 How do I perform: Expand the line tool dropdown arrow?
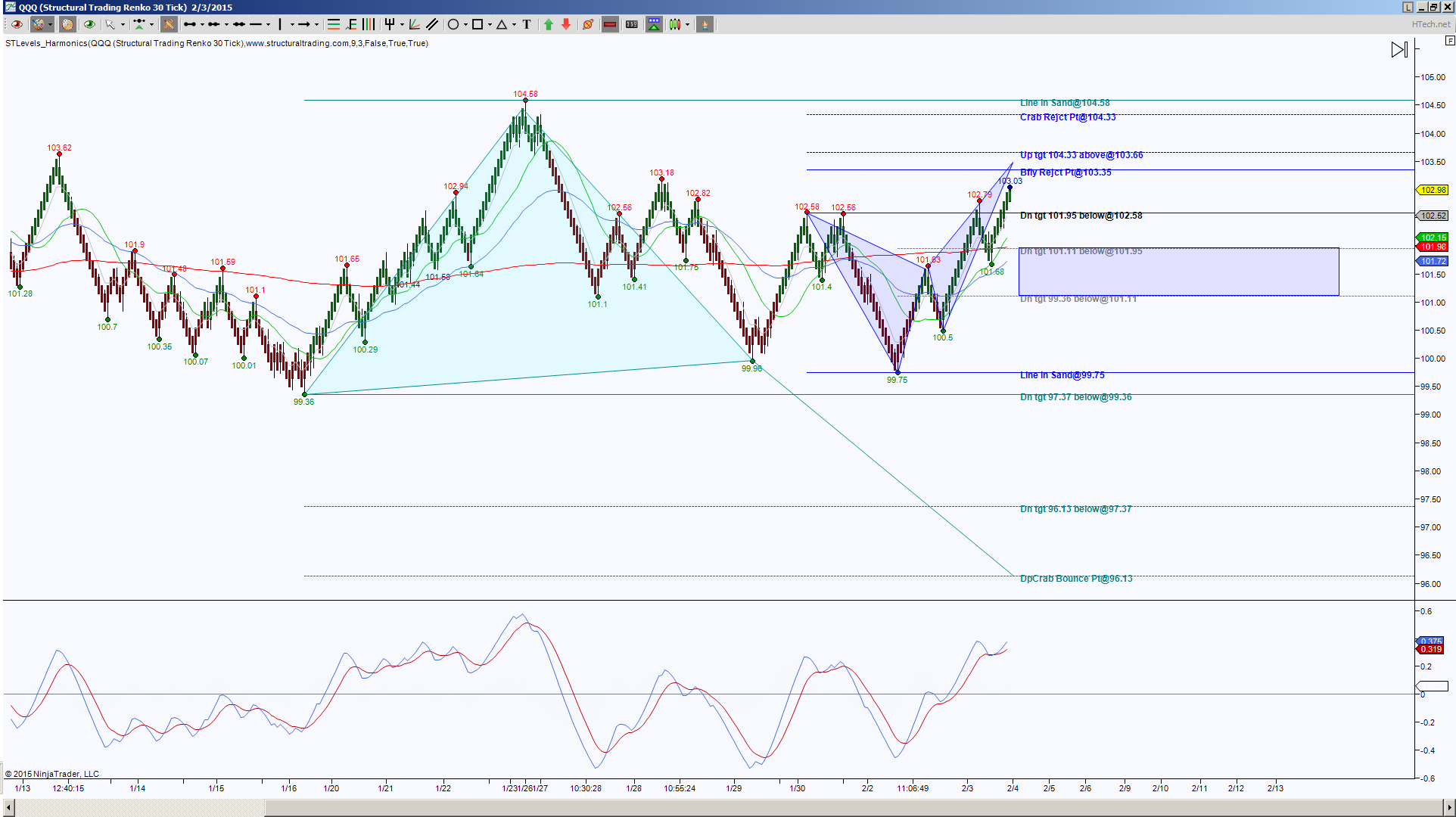click(x=202, y=24)
